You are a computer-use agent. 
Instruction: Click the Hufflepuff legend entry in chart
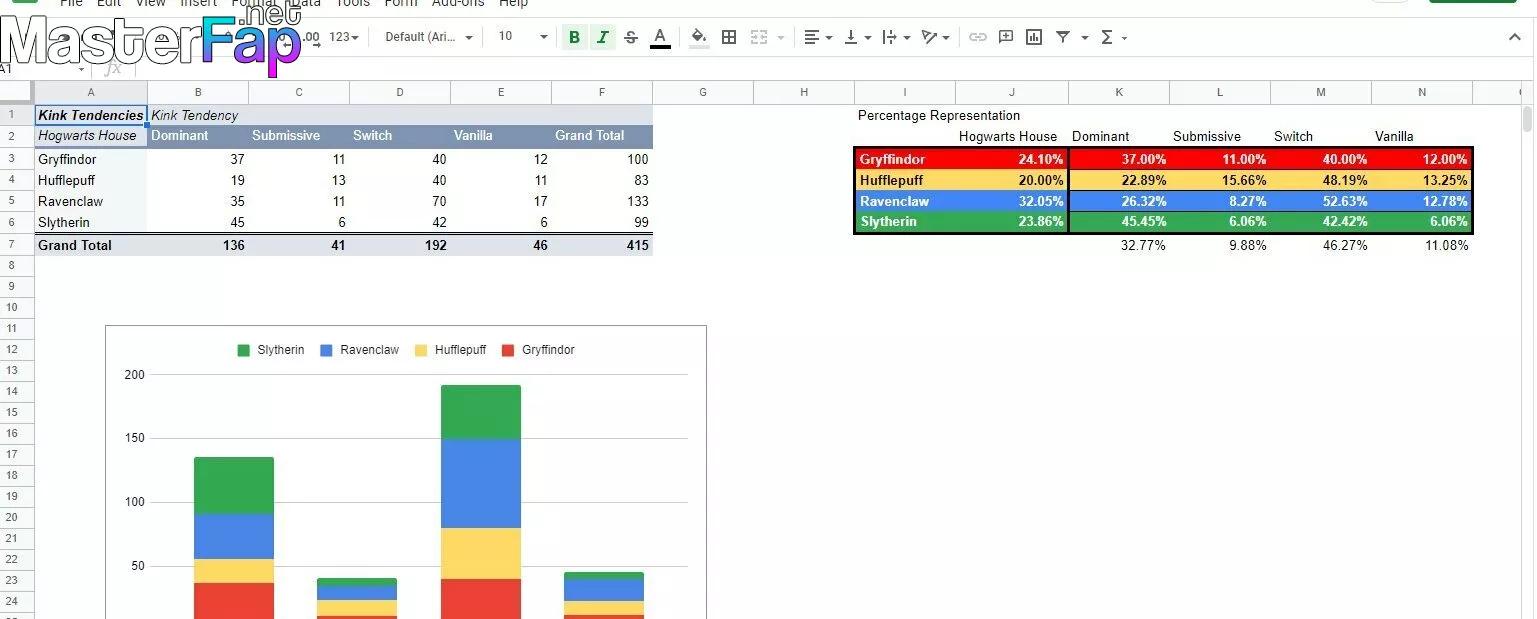(450, 350)
